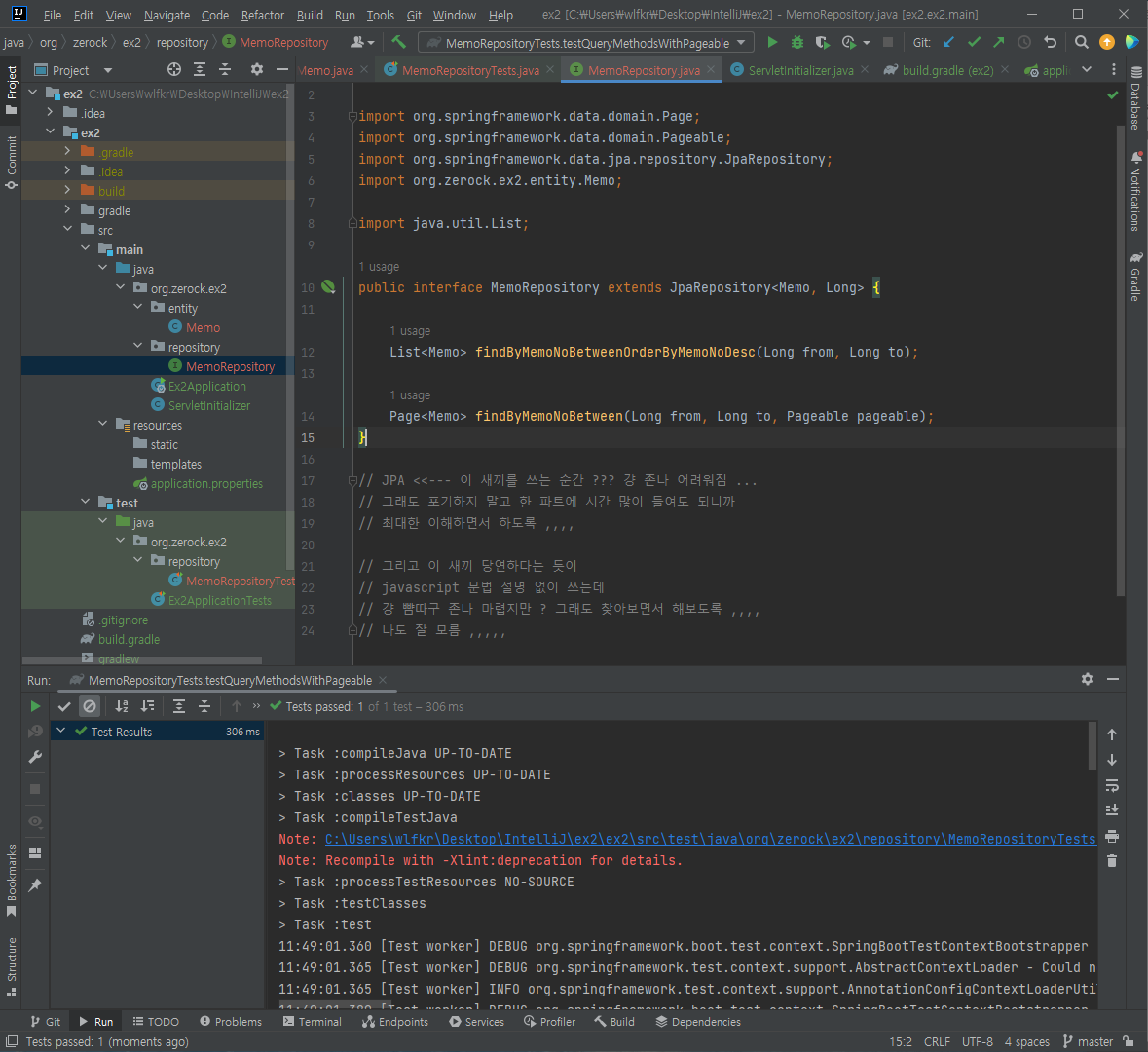Toggle show passed tests checkmark
This screenshot has height=1052, width=1148.
(64, 706)
